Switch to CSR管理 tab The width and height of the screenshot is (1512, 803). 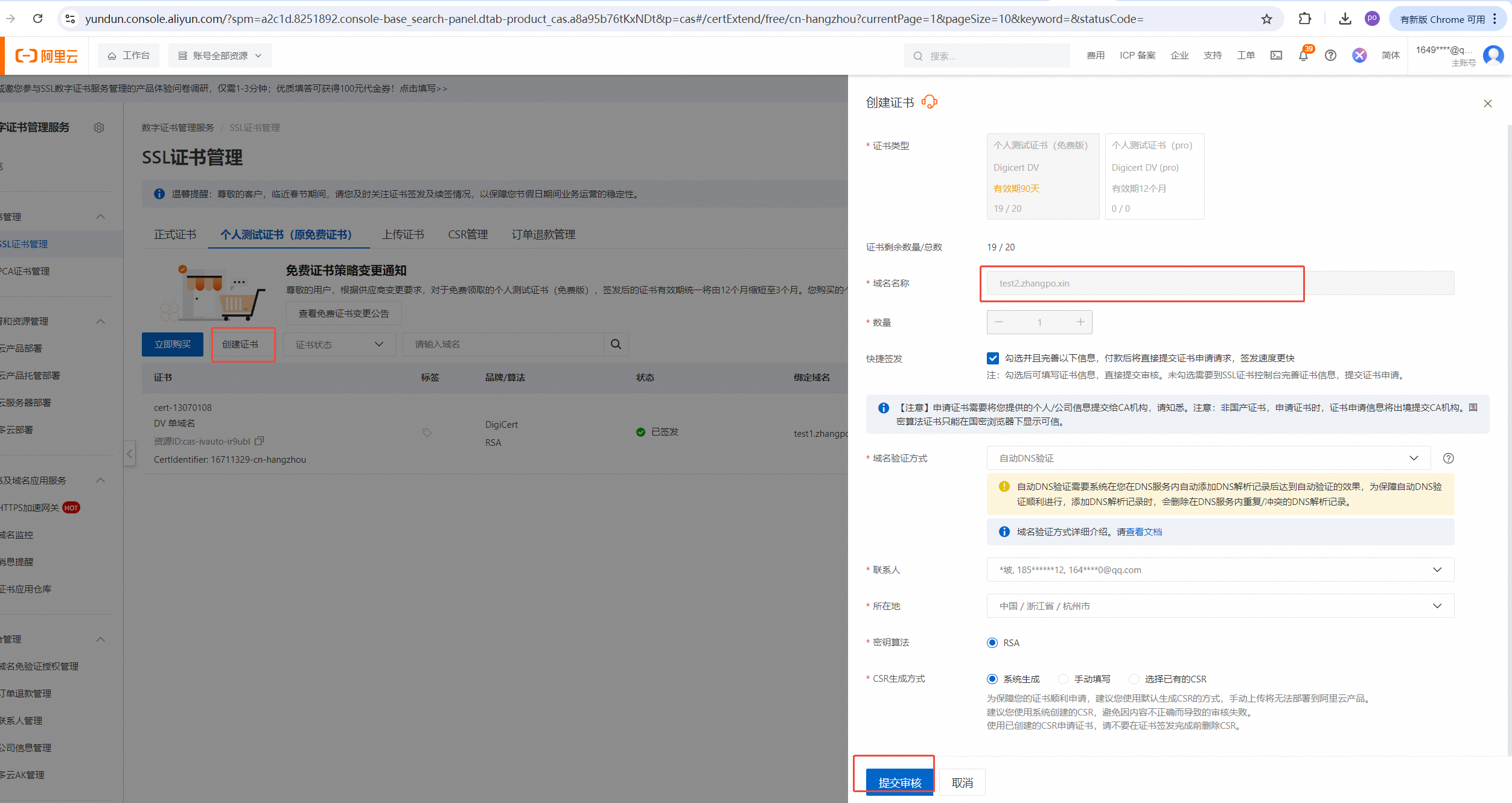click(468, 235)
